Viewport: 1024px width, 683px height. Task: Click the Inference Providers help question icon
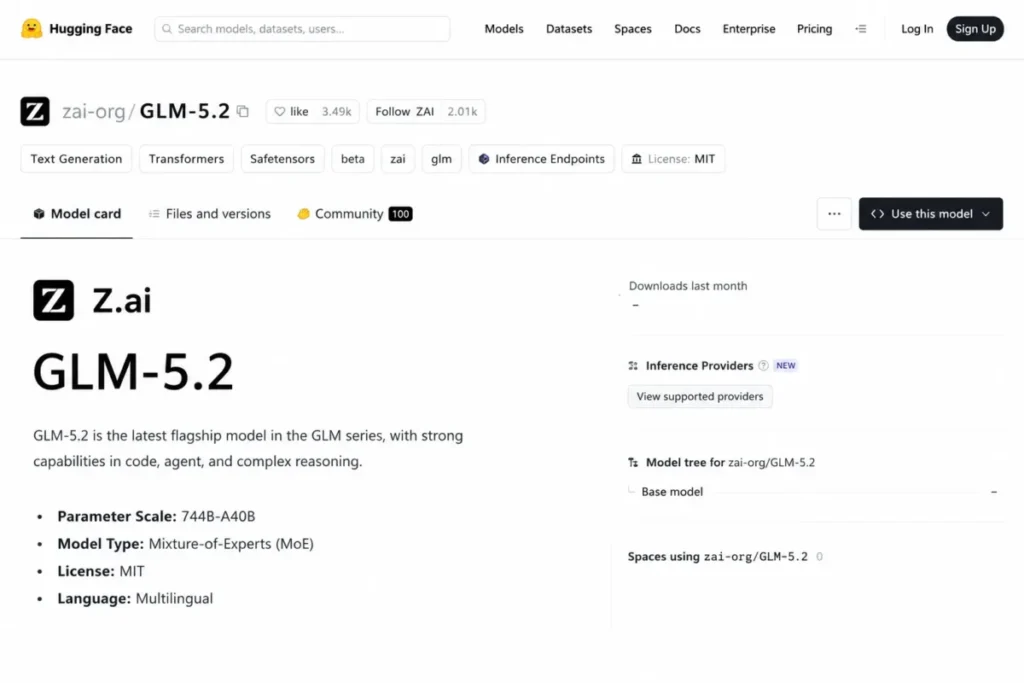coord(763,365)
